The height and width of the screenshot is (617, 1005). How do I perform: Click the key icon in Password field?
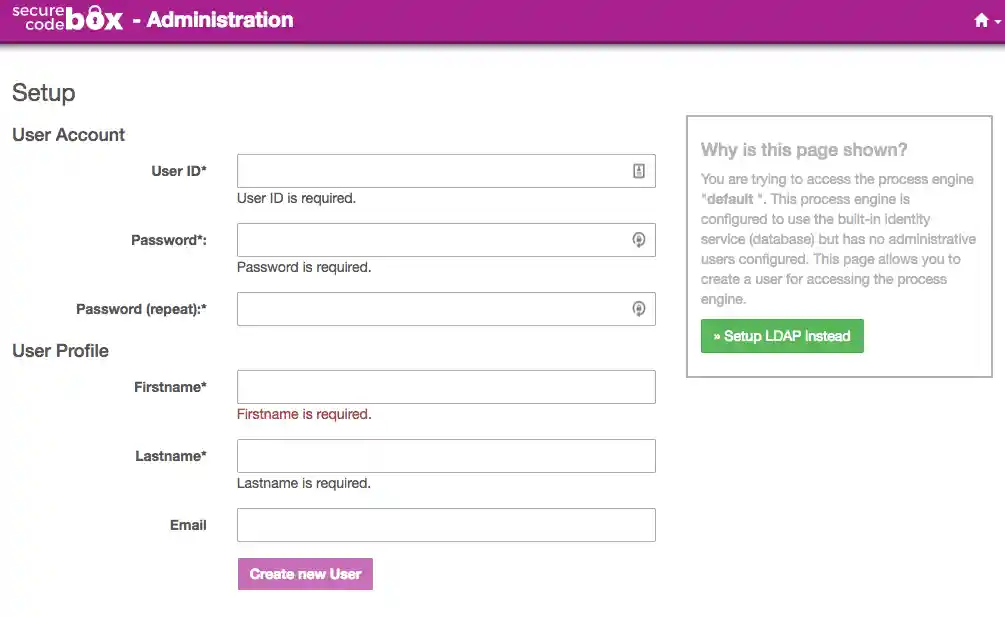(x=639, y=240)
